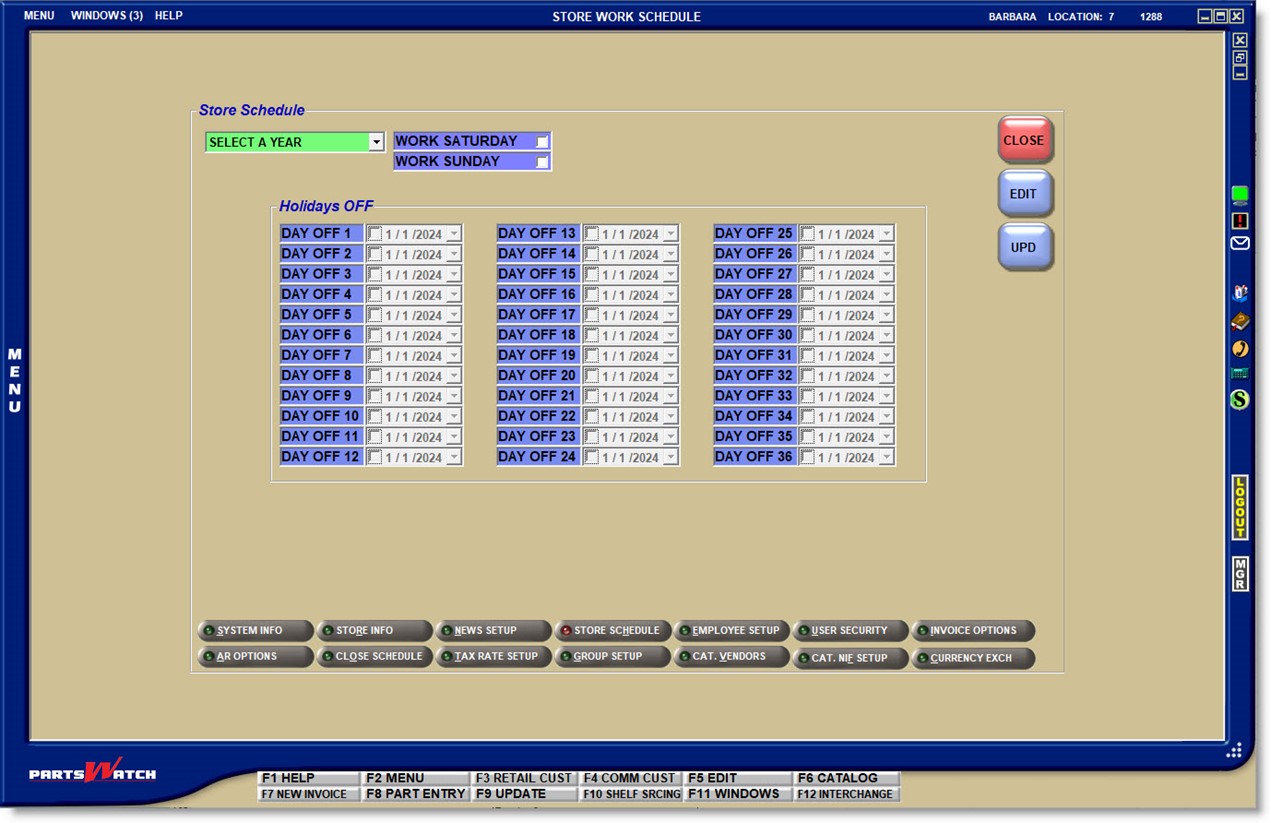Open the Windows (3) menu
Image resolution: width=1271 pixels, height=823 pixels.
pyautogui.click(x=106, y=16)
